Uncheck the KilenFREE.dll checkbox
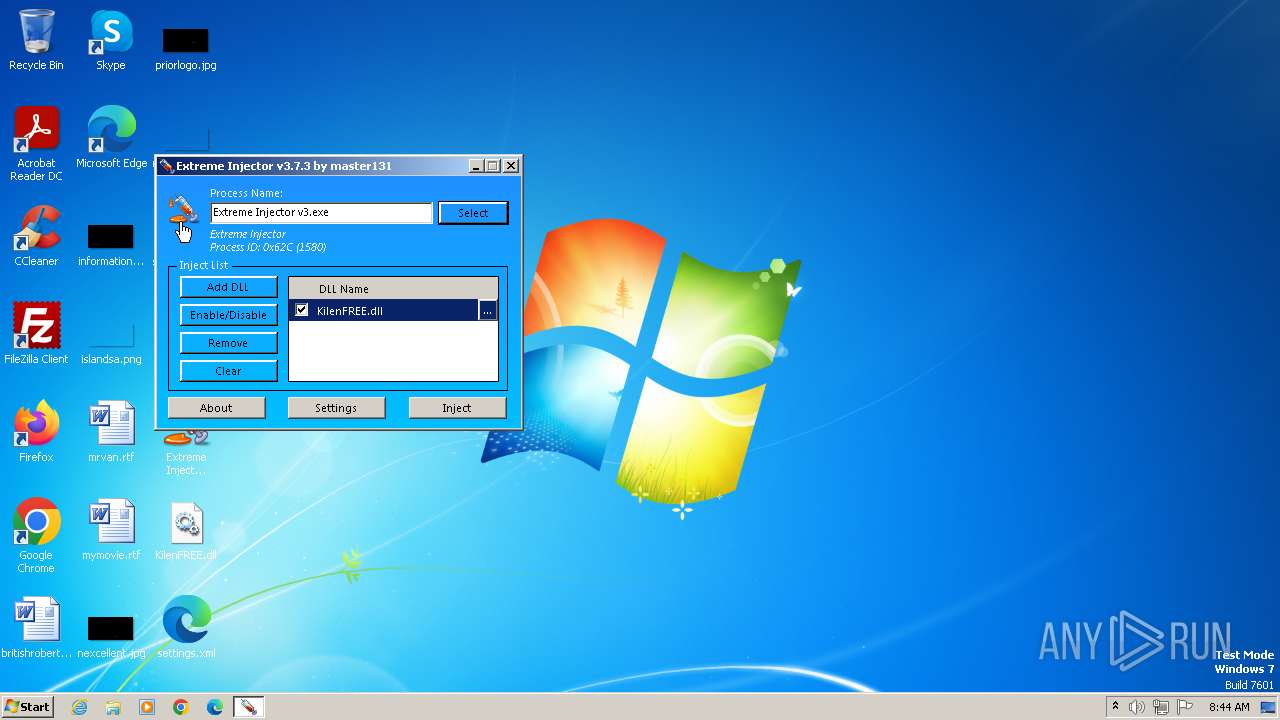This screenshot has height=720, width=1280. 302,310
